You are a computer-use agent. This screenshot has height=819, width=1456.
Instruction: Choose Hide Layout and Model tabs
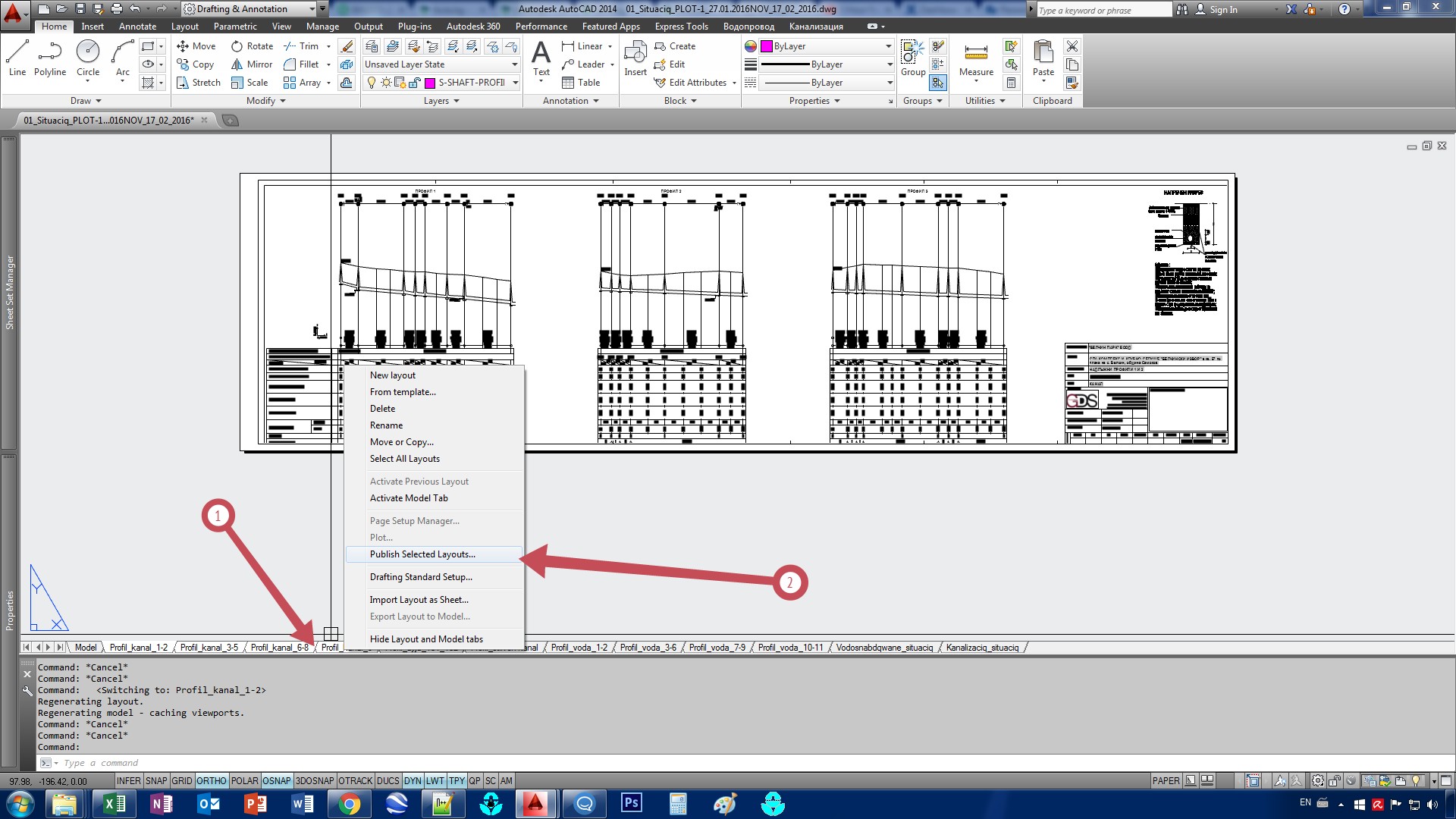coord(434,639)
